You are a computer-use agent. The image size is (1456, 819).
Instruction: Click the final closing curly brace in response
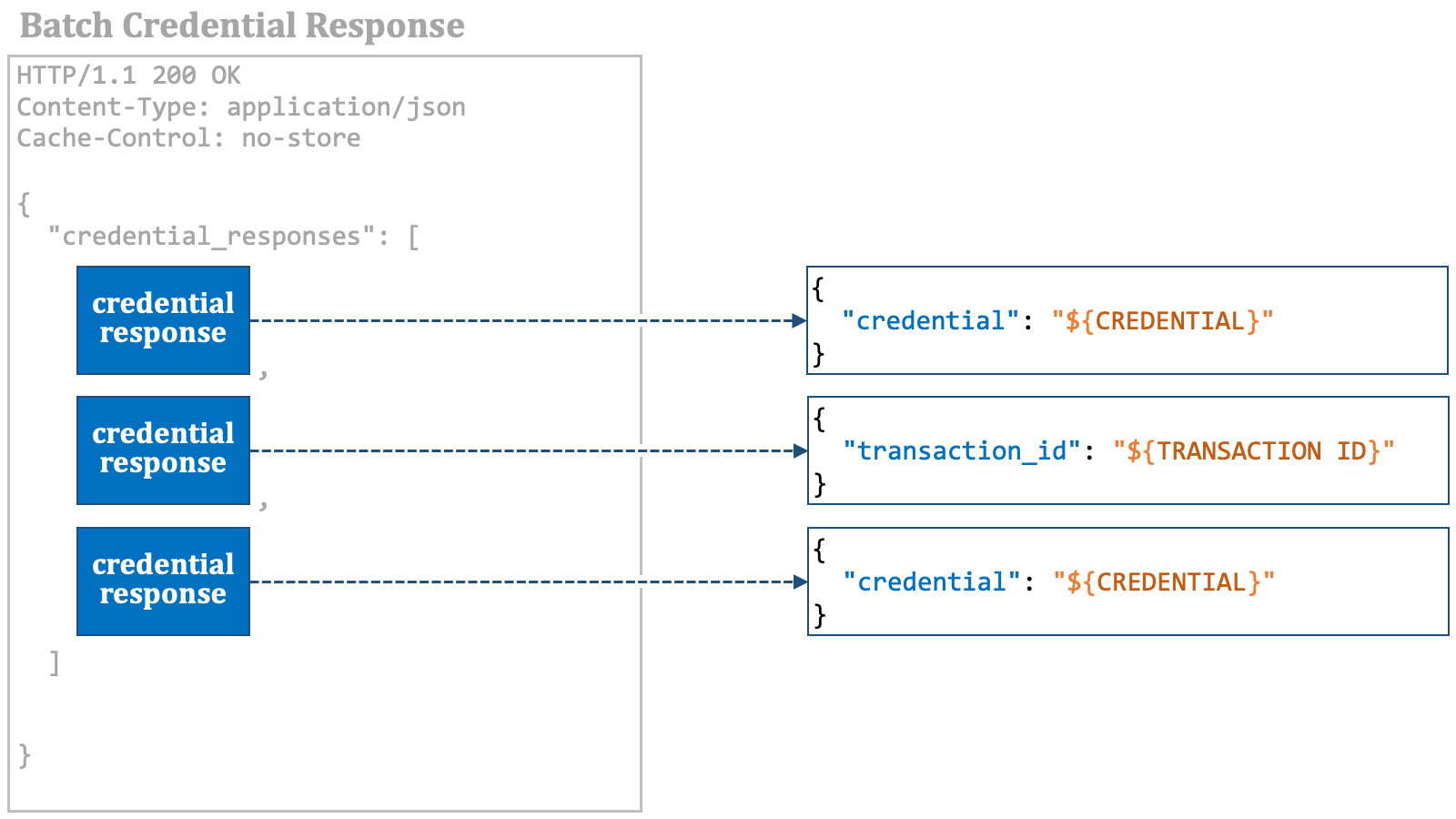click(25, 755)
